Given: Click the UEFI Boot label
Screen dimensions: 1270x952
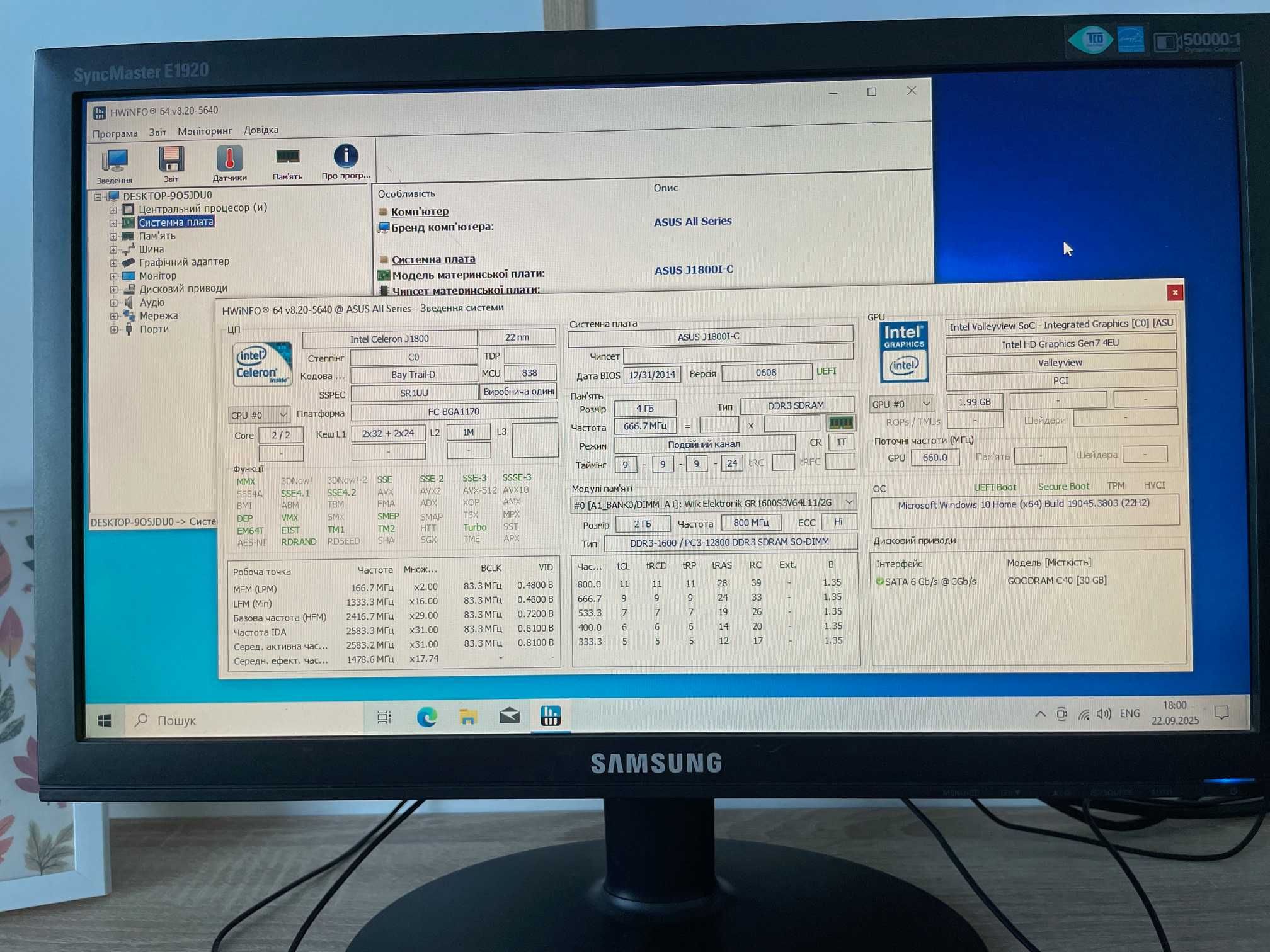Looking at the screenshot, I should (995, 487).
